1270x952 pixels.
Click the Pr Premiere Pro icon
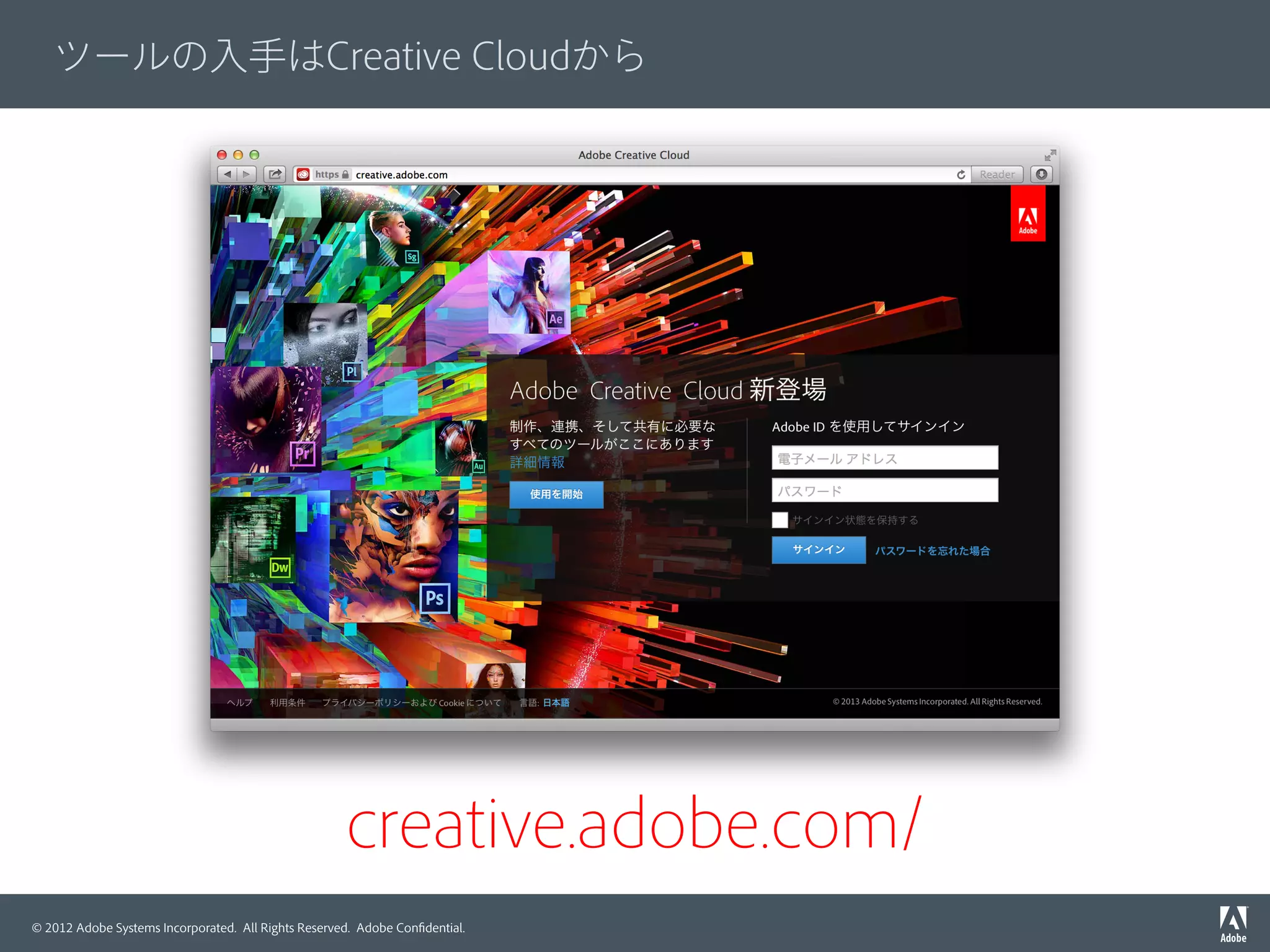pyautogui.click(x=302, y=454)
